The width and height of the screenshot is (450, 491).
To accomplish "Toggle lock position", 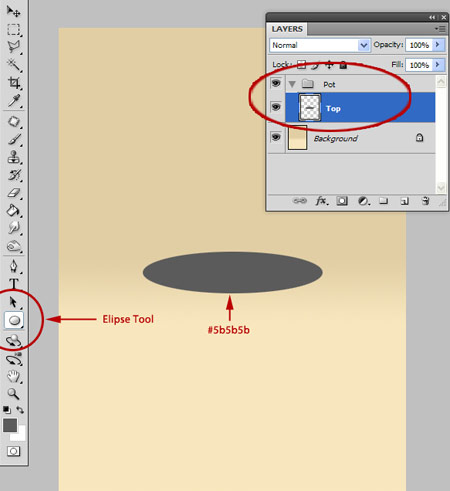I will [329, 65].
